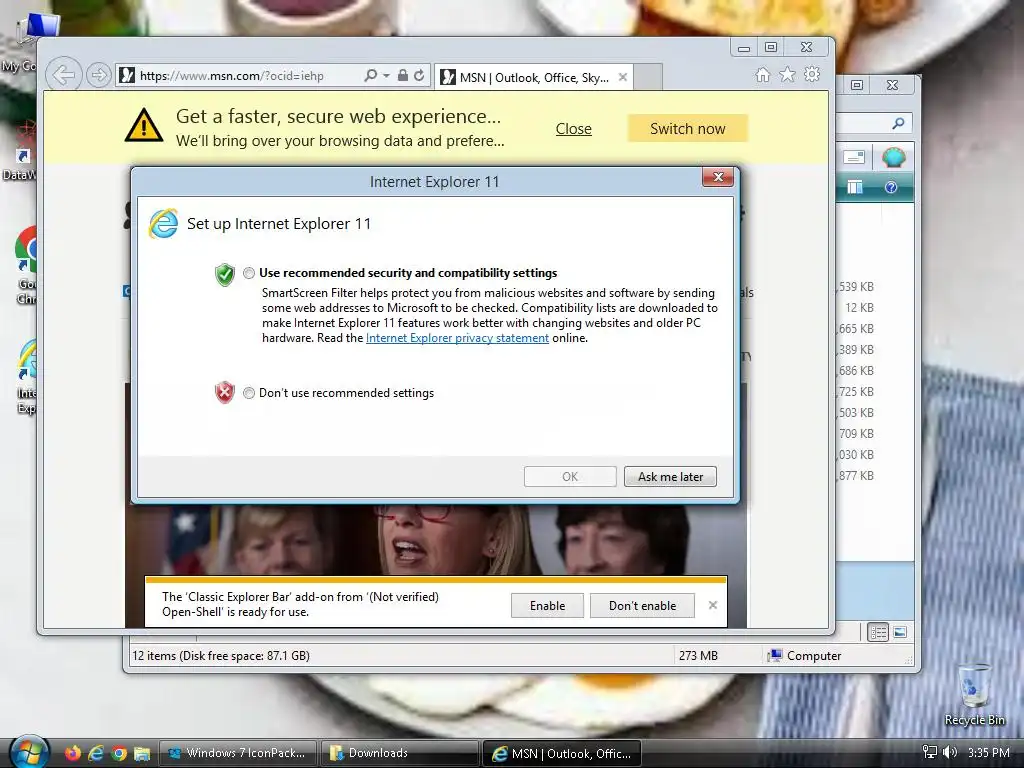The image size is (1024, 768).
Task: Click the 273 MB status bar value
Action: [698, 656]
